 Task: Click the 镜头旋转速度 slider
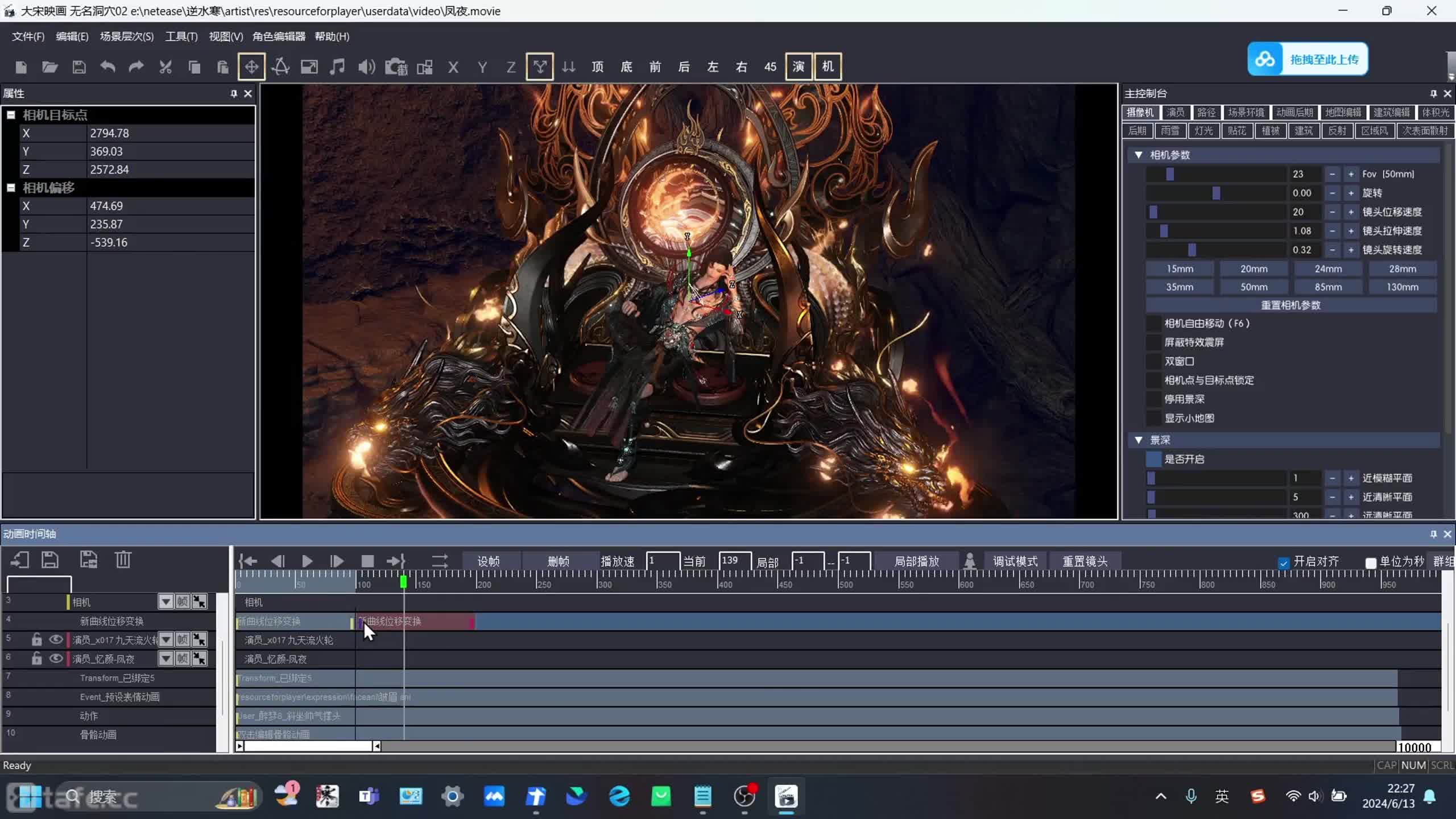(x=1216, y=250)
